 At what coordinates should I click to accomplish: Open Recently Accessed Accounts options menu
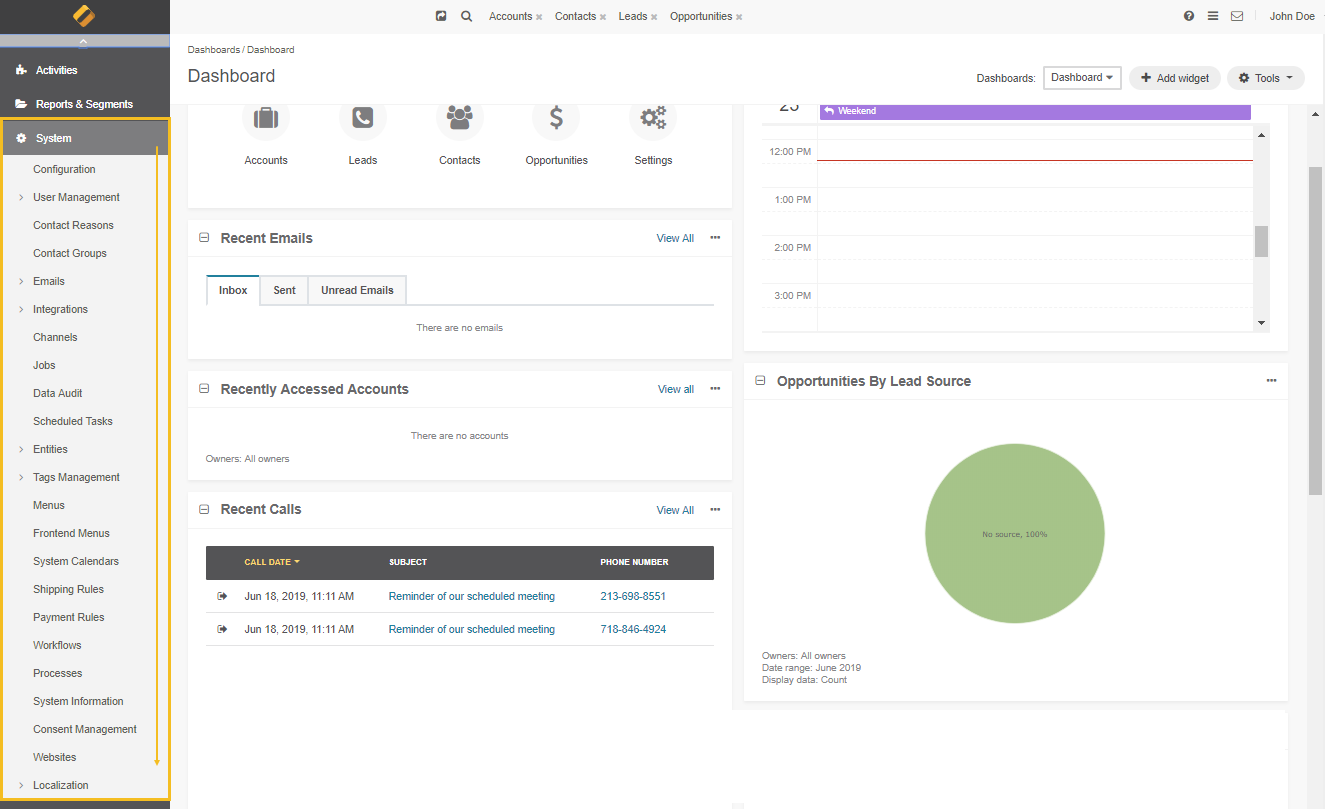pyautogui.click(x=715, y=389)
